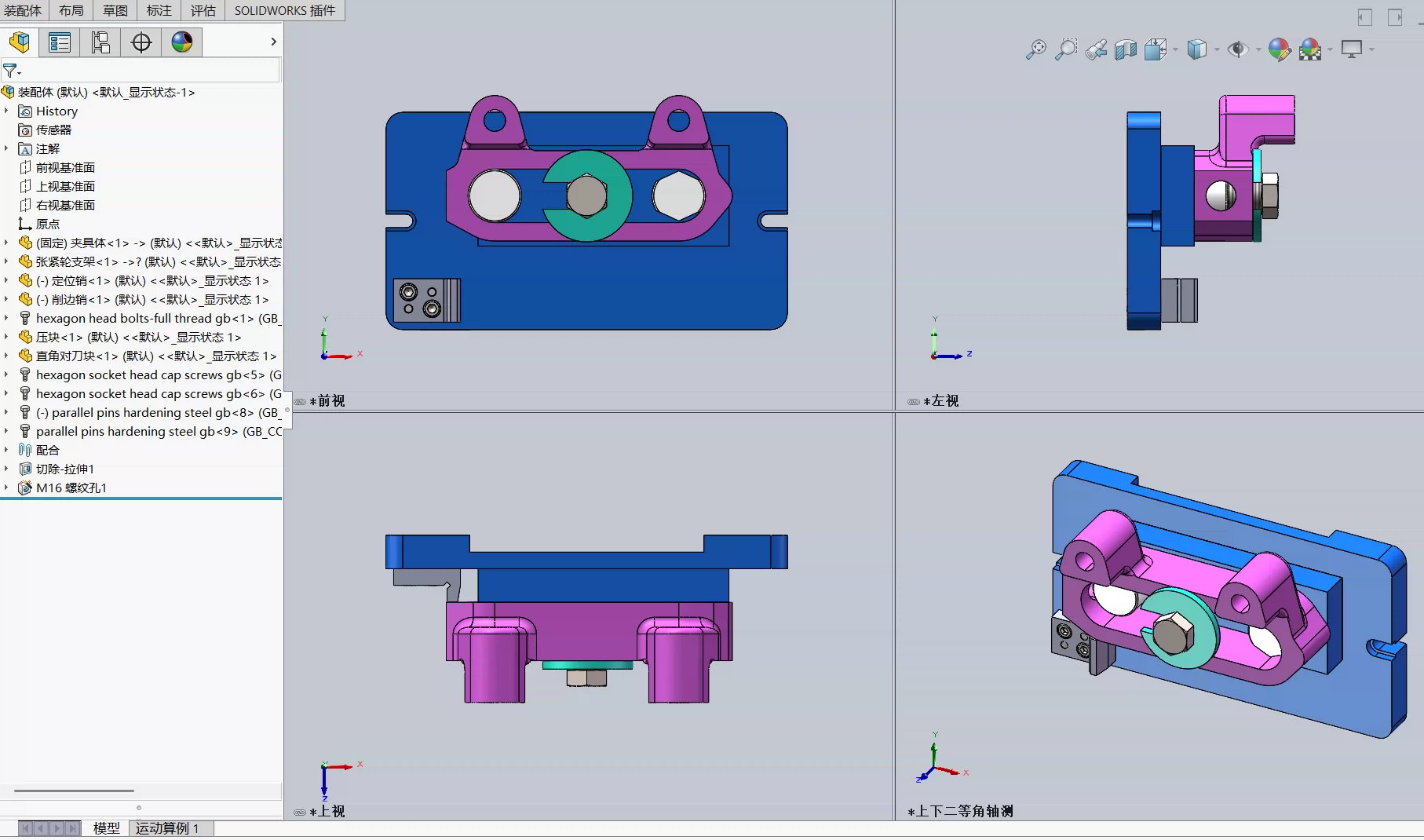Click the bottom tab scroll-to-first arrow
The height and width of the screenshot is (840, 1424).
[x=25, y=828]
